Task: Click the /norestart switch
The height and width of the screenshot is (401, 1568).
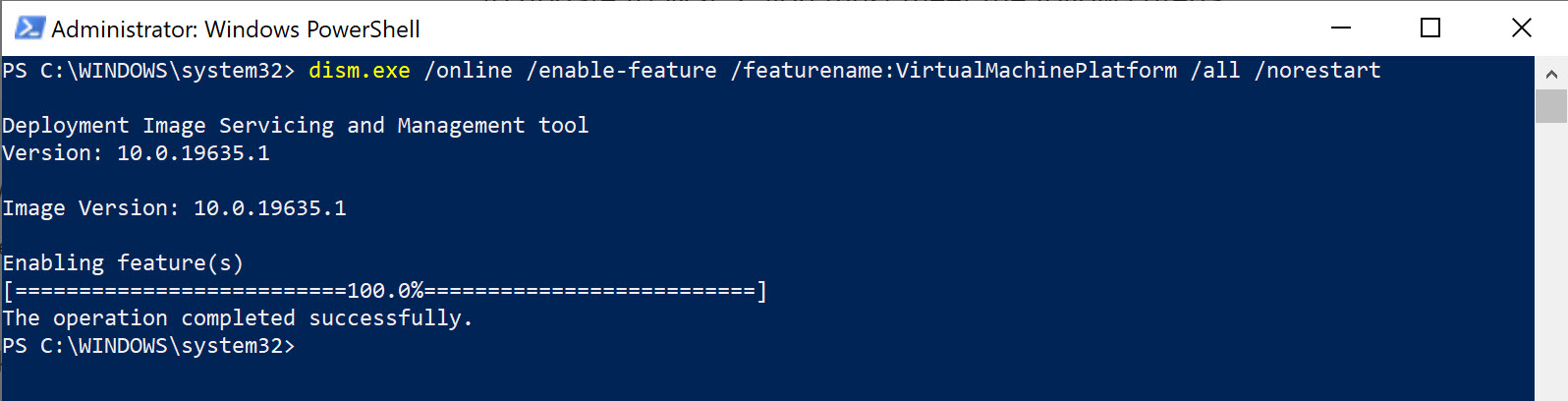Action: 1317,71
